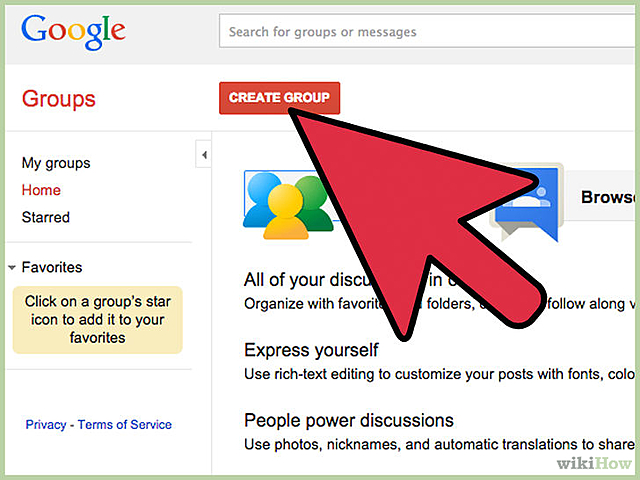Viewport: 640px width, 480px height.
Task: Collapse the Favorites section triangle
Action: (x=12, y=268)
